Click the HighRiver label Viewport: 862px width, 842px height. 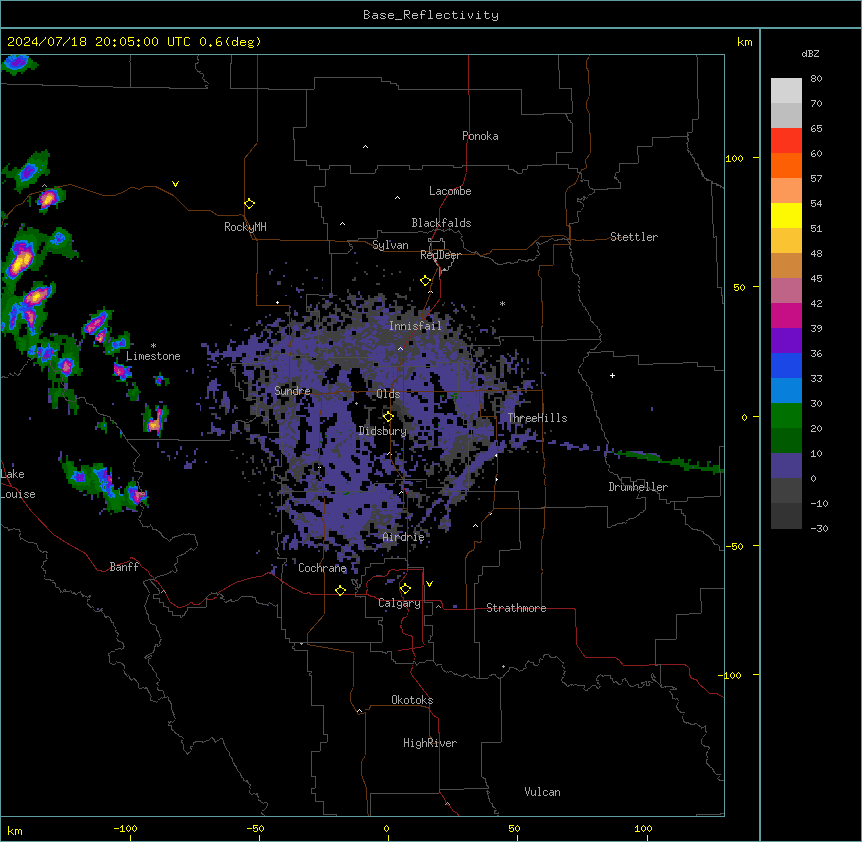pos(430,743)
